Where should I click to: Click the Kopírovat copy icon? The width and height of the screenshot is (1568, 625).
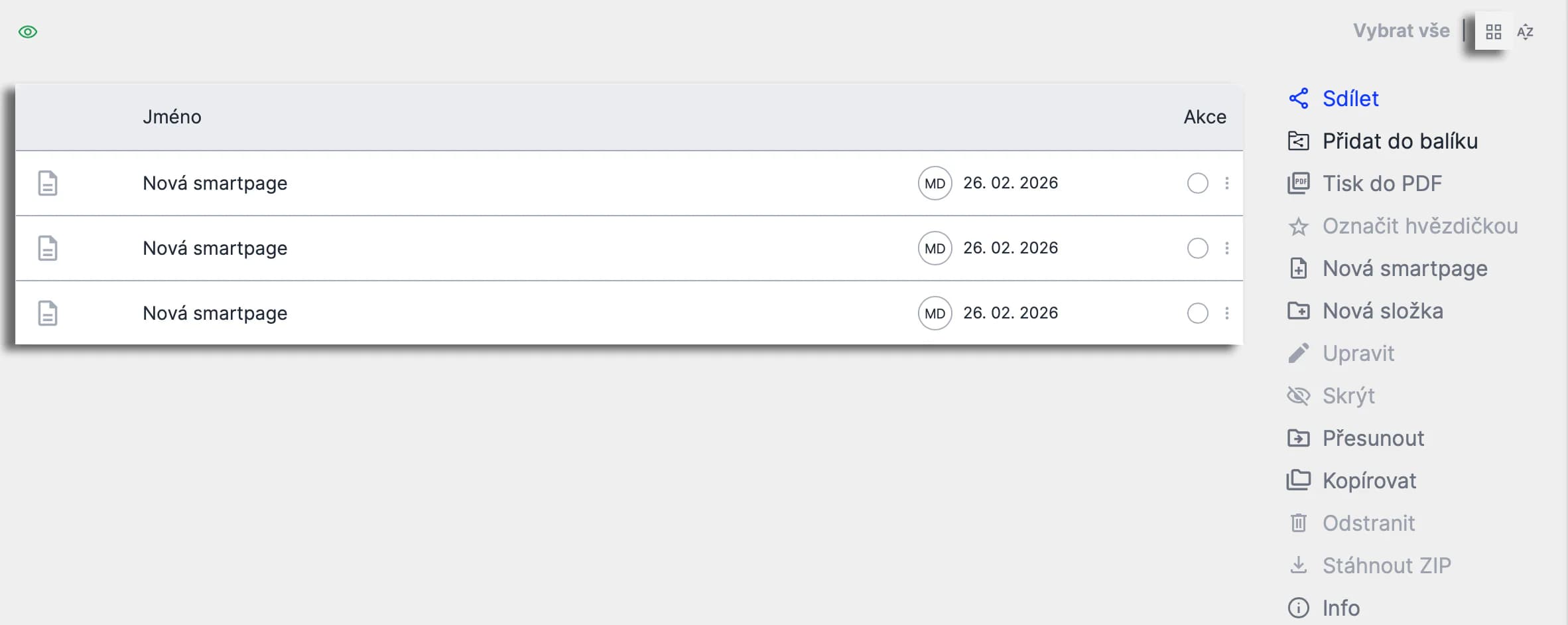click(1298, 480)
